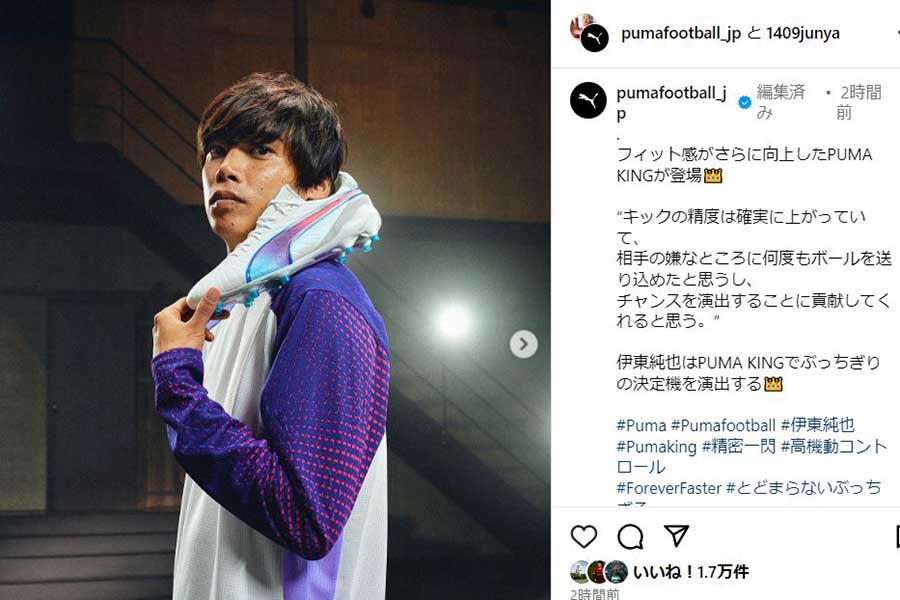This screenshot has height=600, width=900.
Task: Open more options at header right edge
Action: (x=897, y=33)
